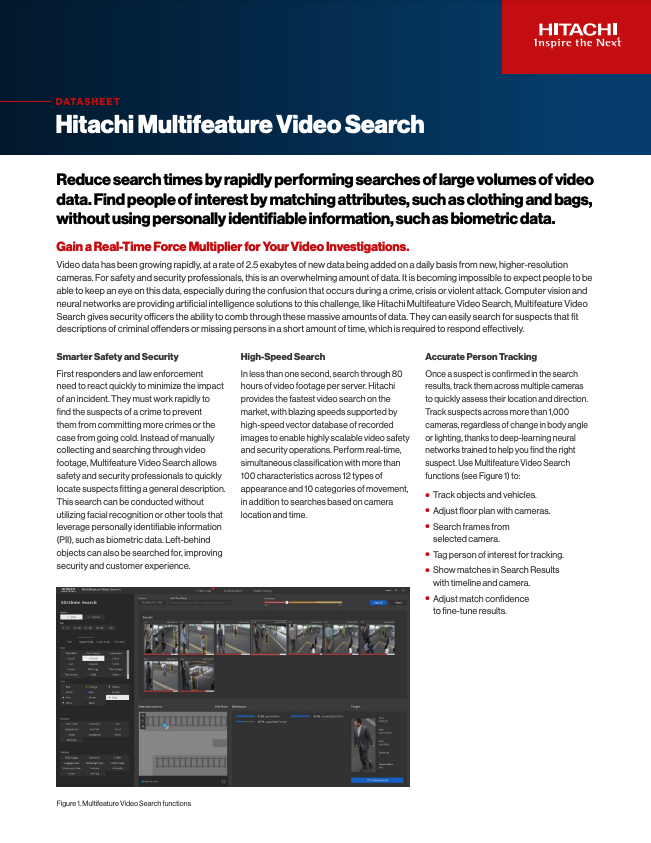Click the Reset button
This screenshot has width=651, height=843.
click(x=397, y=602)
